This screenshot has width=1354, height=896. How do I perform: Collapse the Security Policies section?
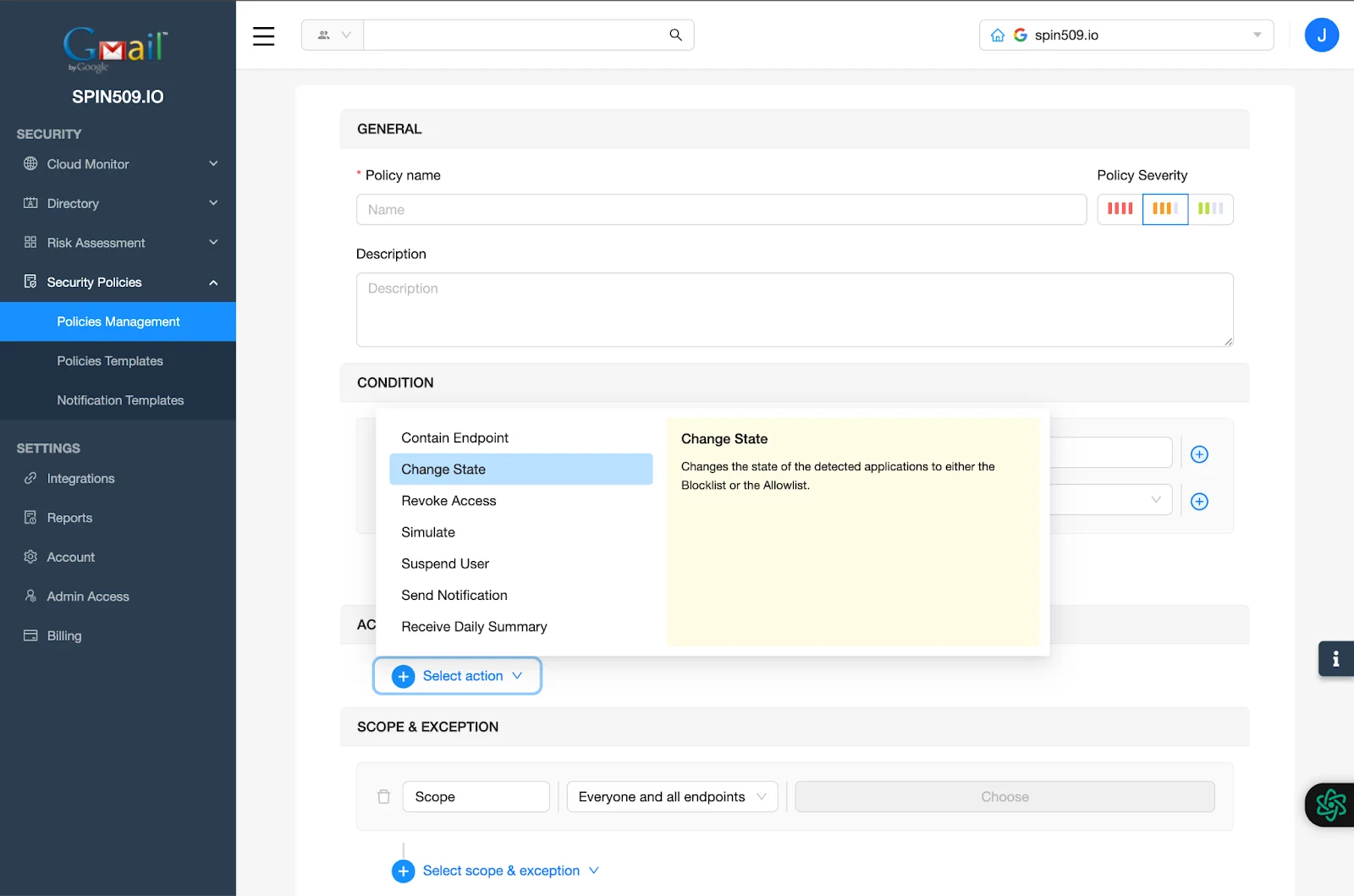point(213,282)
